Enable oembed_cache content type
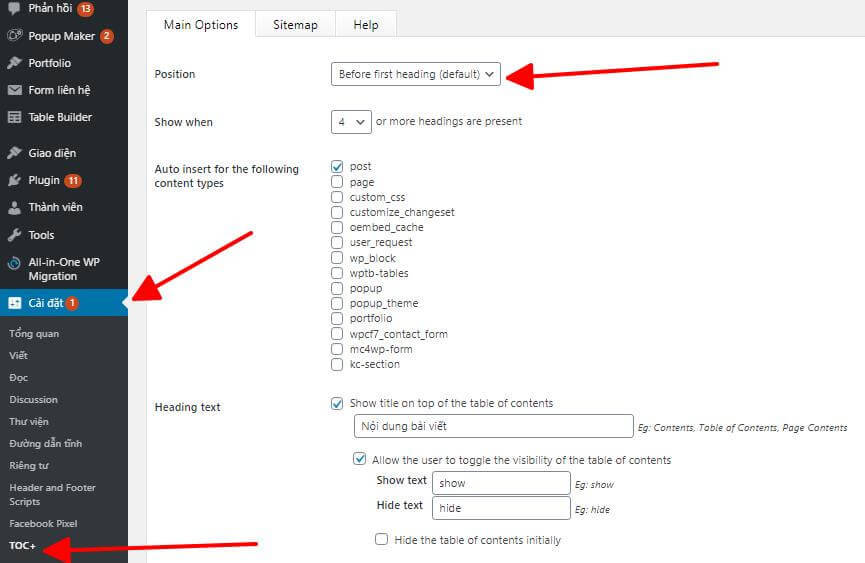 [x=337, y=227]
